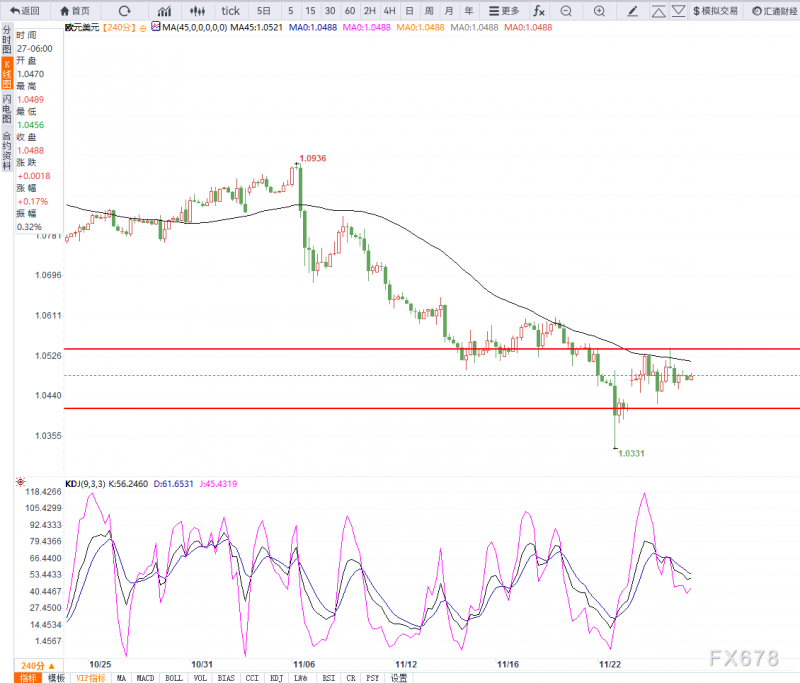
Task: Switch to the tick timeframe
Action: pos(230,11)
